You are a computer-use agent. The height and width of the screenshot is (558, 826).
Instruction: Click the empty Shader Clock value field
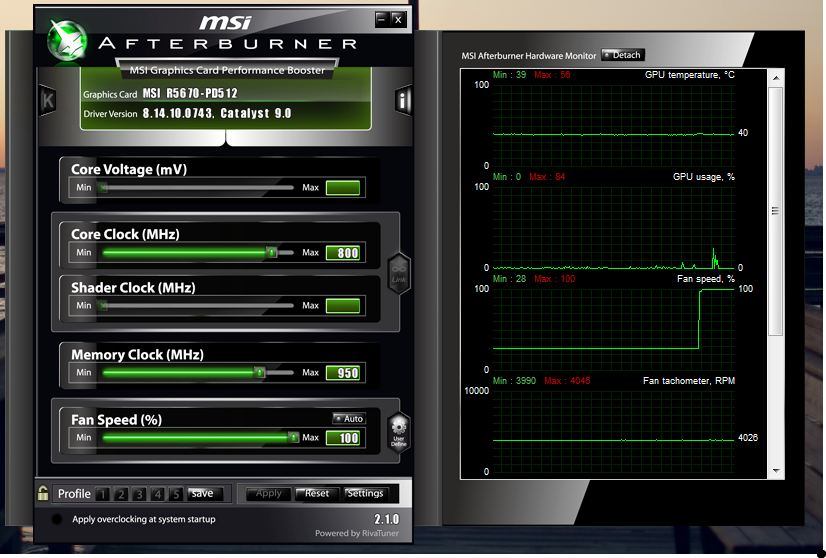point(343,306)
